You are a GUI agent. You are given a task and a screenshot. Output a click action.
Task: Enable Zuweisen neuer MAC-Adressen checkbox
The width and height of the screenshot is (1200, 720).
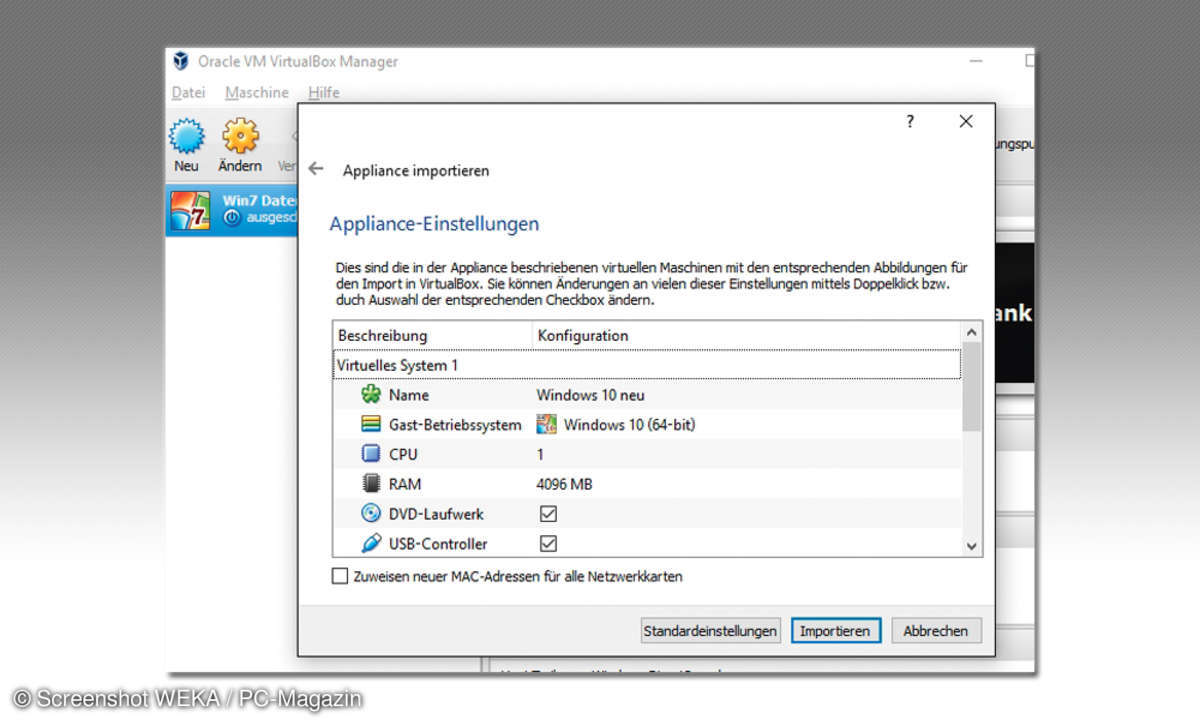pos(340,576)
